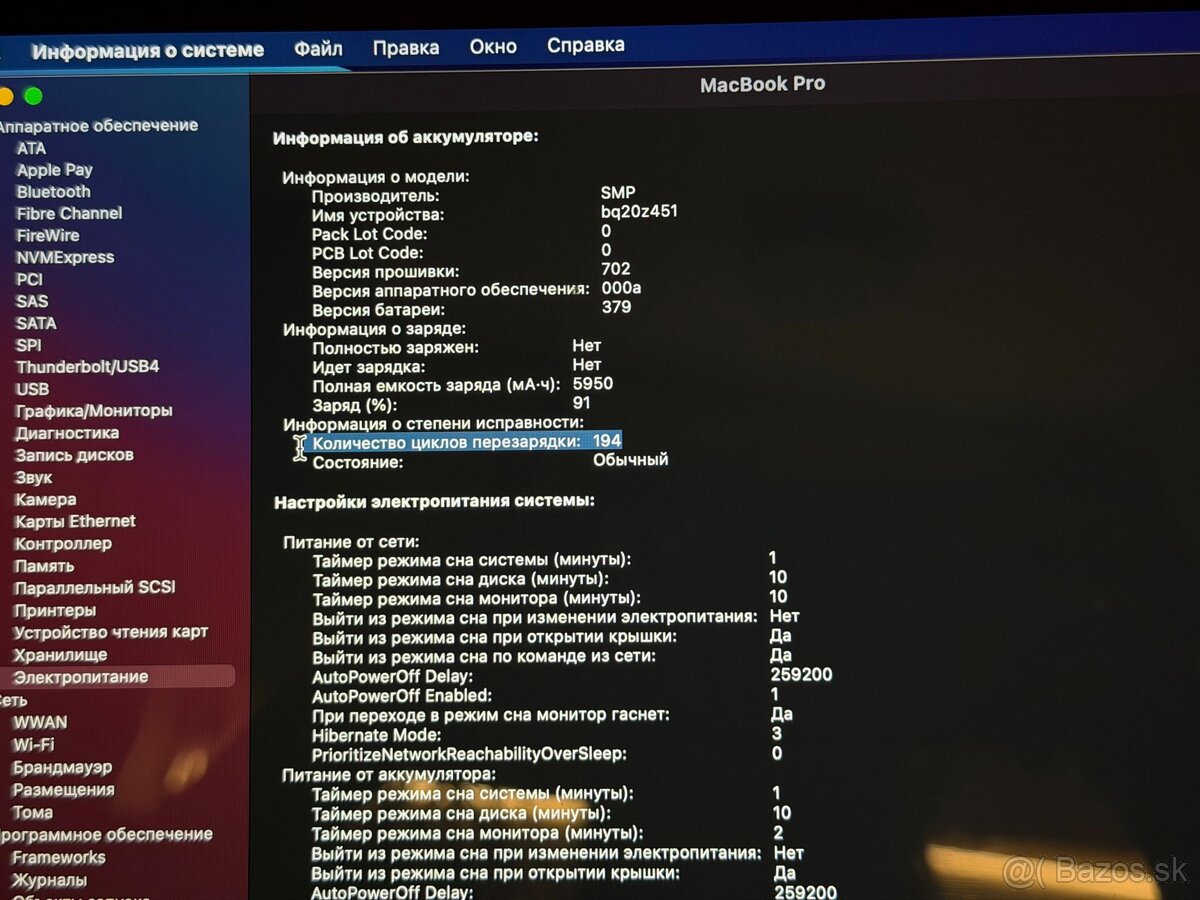Click the Производитель value SMP
The height and width of the screenshot is (900, 1200).
pos(618,192)
